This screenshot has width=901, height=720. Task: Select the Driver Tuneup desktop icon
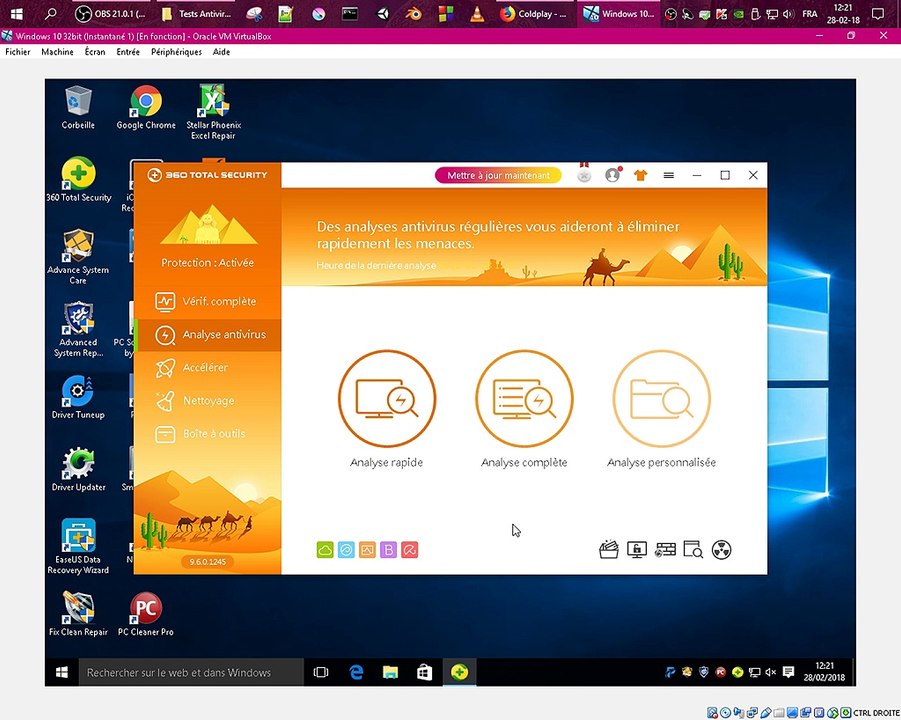(78, 396)
